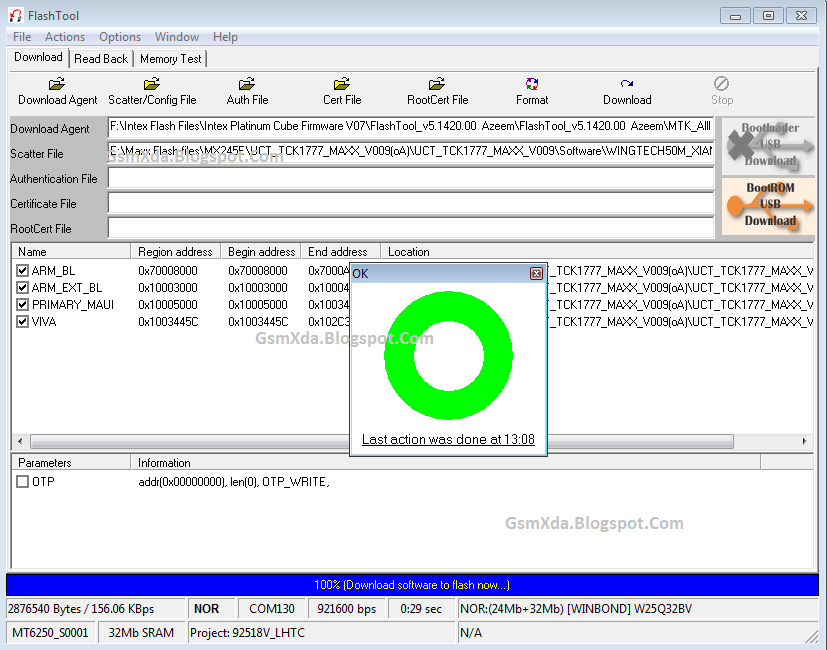
Task: Click the Region address column header
Action: [x=176, y=252]
